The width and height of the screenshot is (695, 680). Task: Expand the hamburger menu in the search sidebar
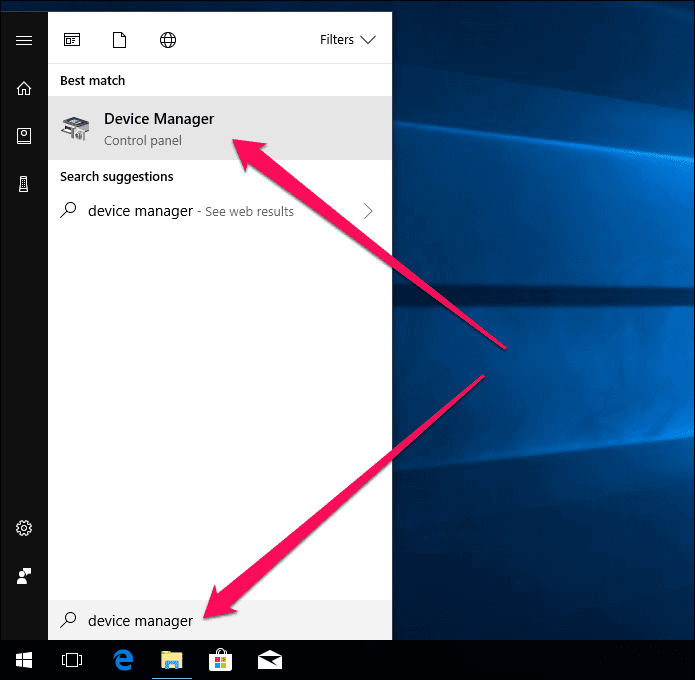click(x=24, y=40)
